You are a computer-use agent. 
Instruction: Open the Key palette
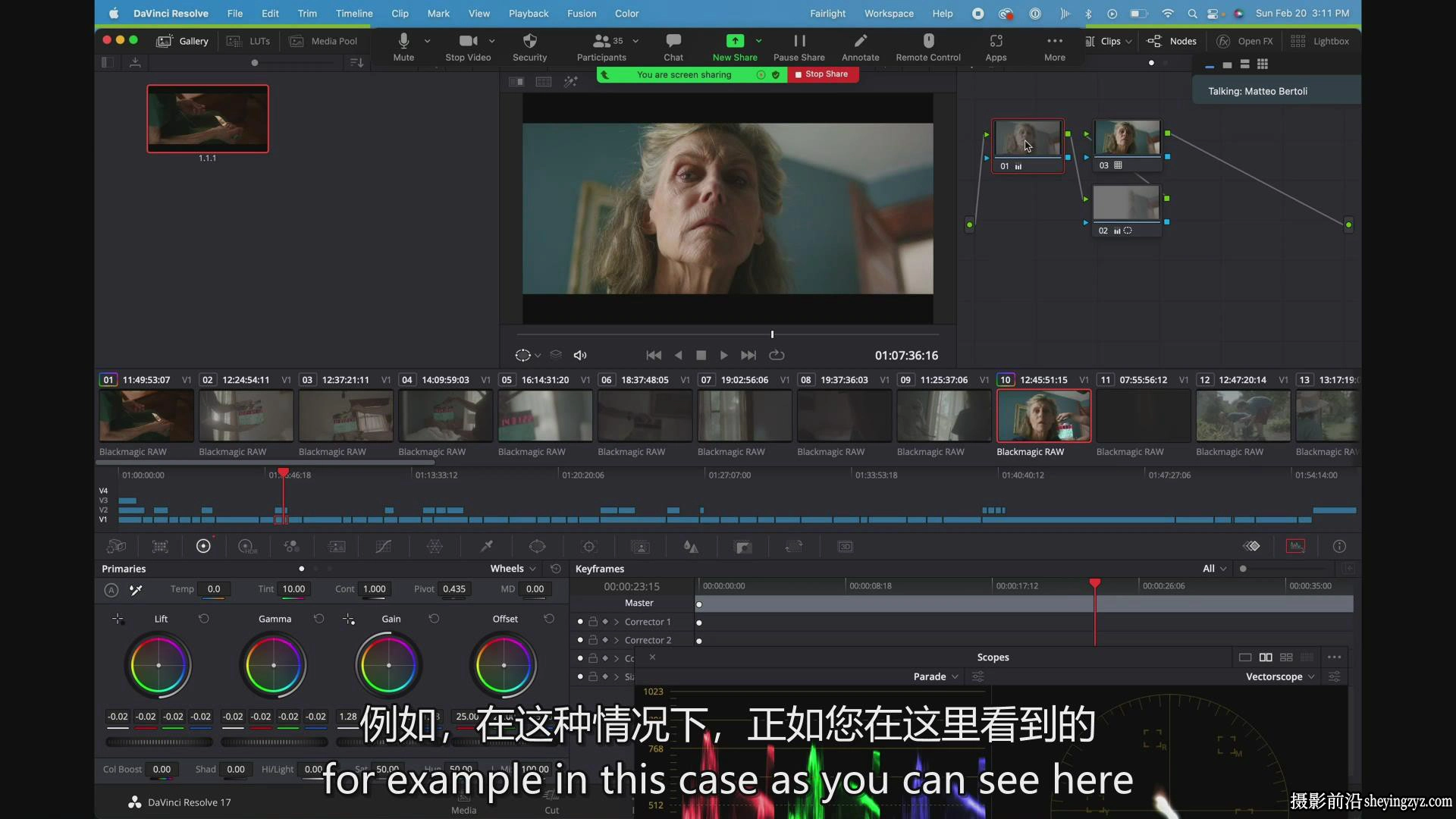(x=743, y=546)
